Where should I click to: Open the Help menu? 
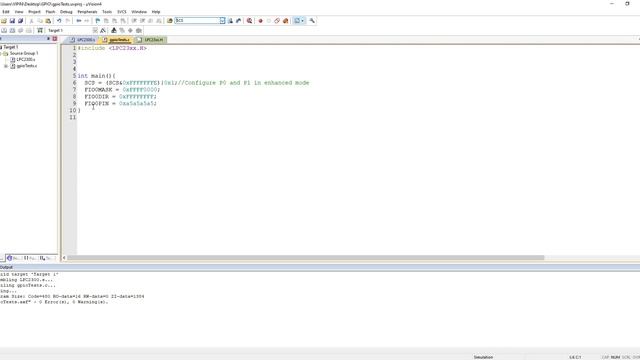pyautogui.click(x=156, y=12)
